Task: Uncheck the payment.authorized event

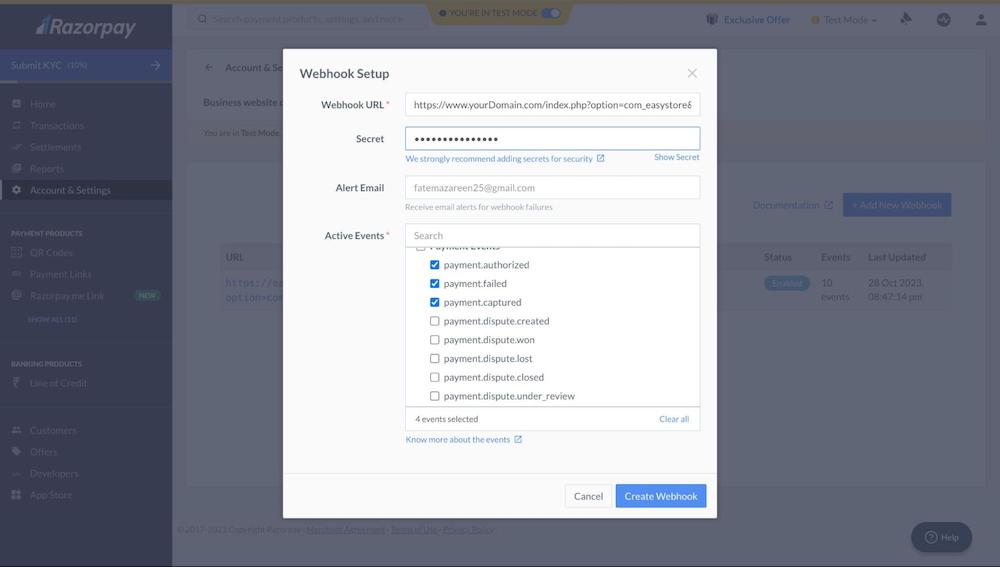Action: coord(435,265)
